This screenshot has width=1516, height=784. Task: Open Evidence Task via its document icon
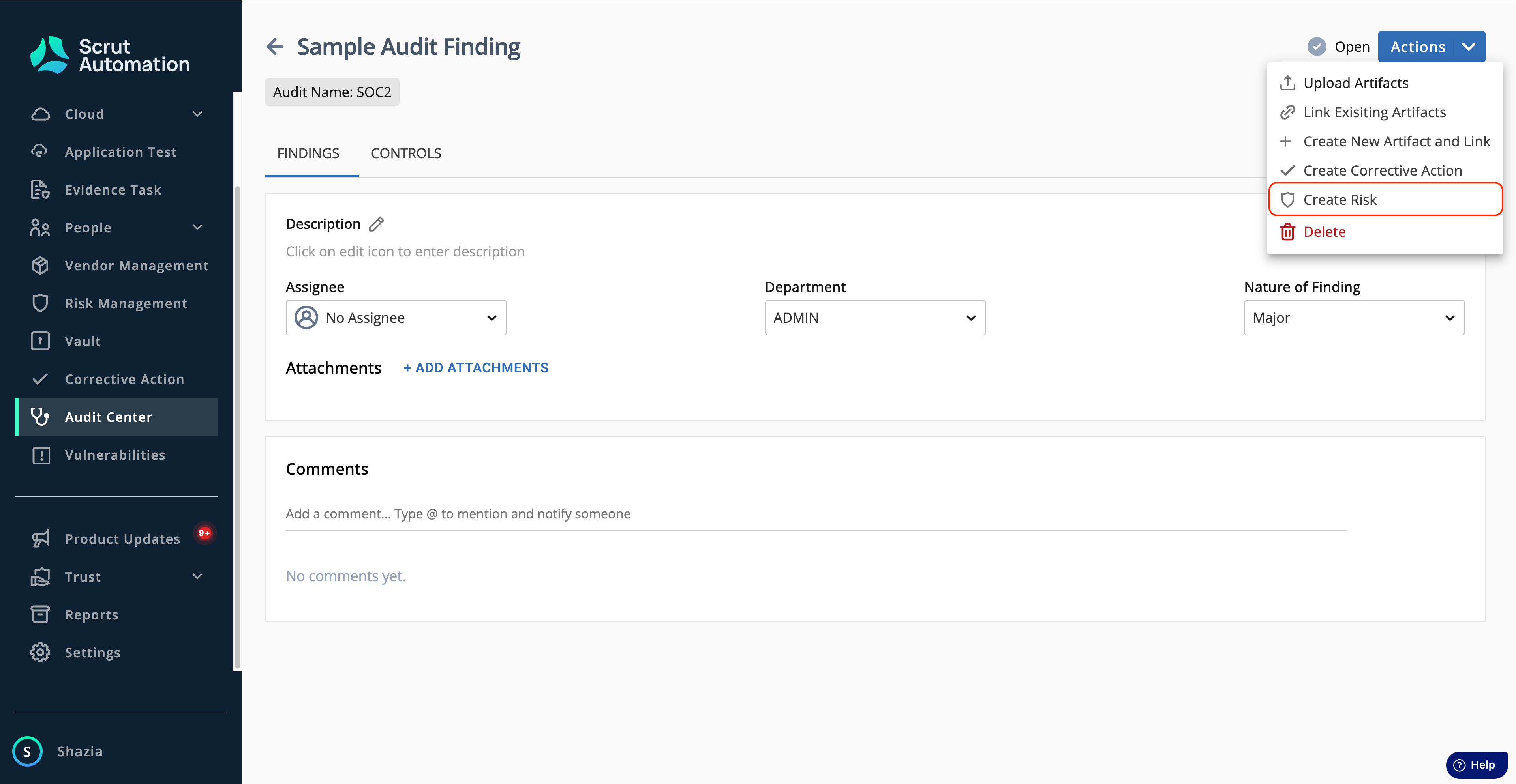[x=40, y=189]
